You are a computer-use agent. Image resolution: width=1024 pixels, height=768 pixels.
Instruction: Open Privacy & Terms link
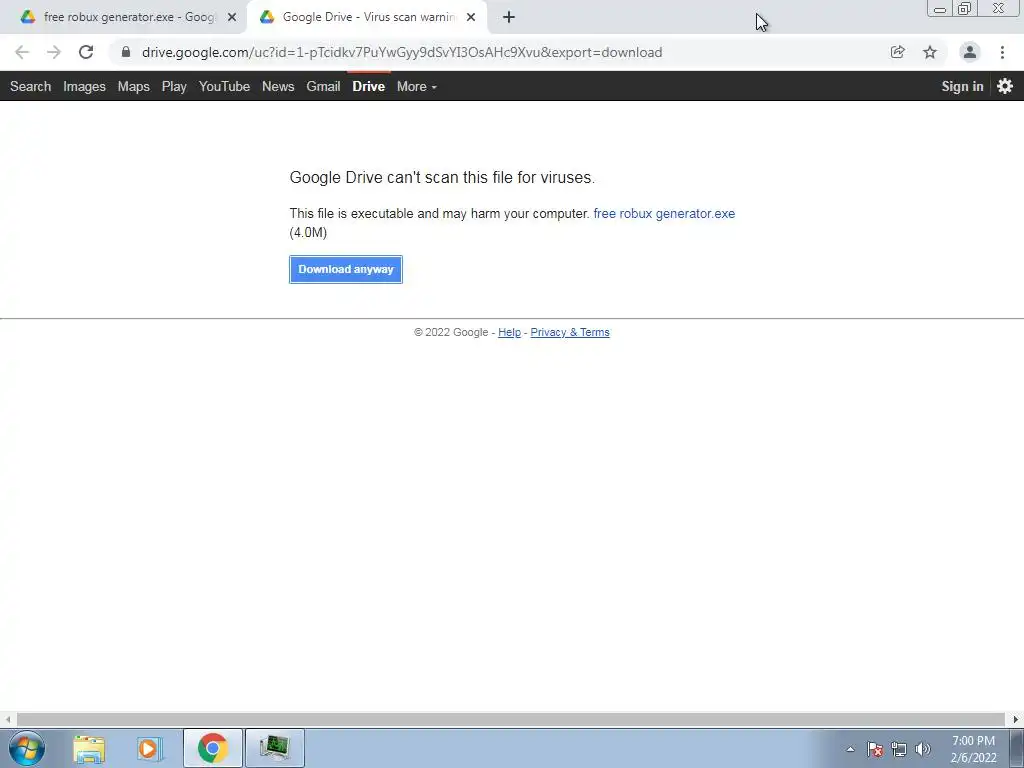click(x=570, y=332)
